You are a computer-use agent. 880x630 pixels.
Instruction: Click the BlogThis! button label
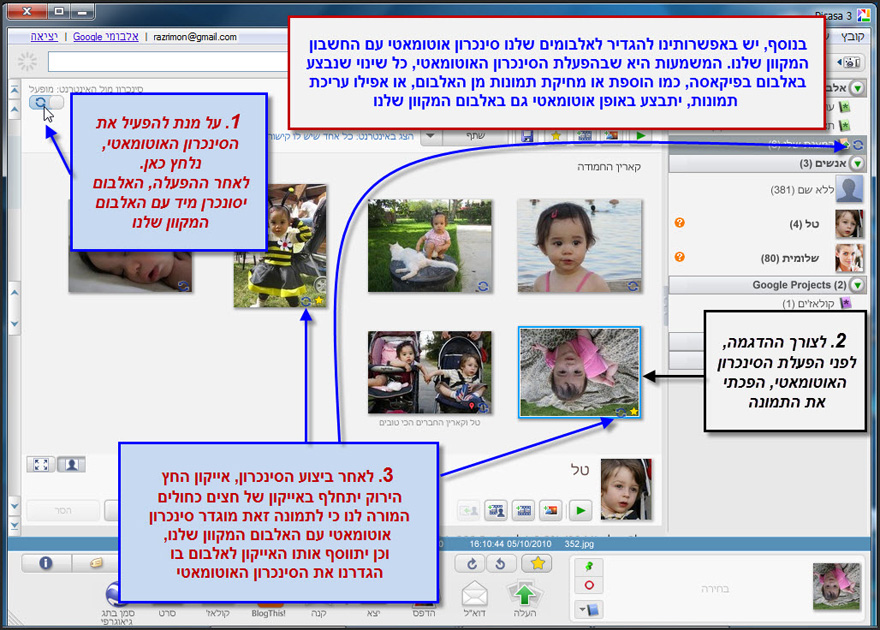click(x=269, y=614)
